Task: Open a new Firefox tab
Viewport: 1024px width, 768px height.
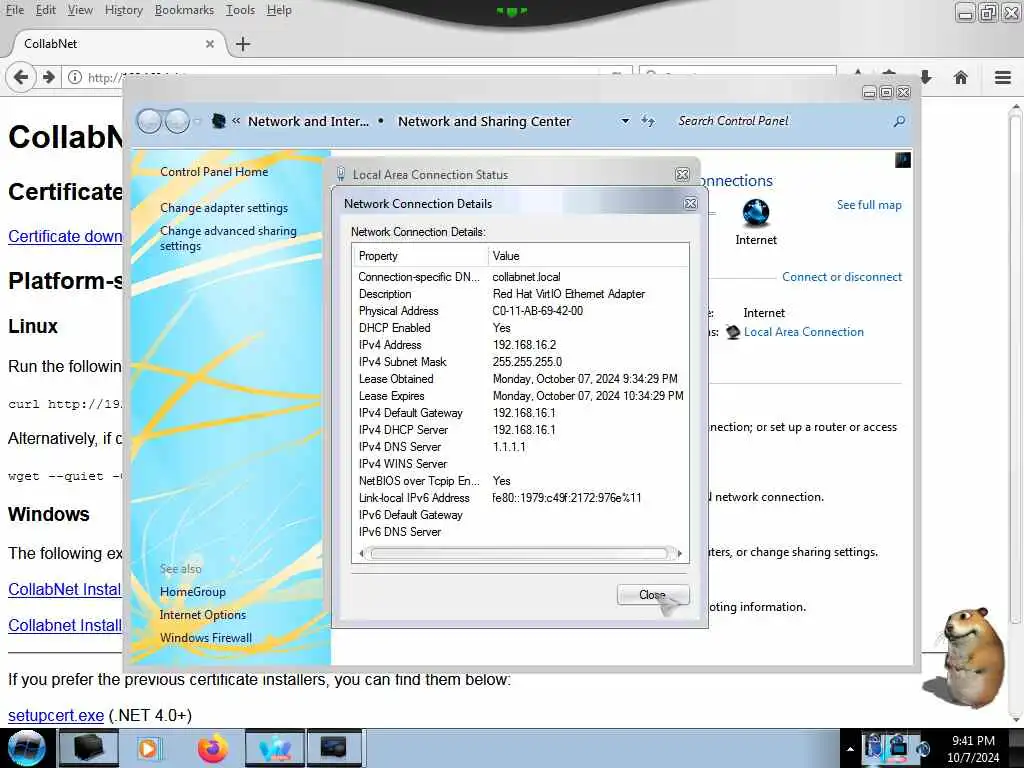Action: pyautogui.click(x=243, y=44)
